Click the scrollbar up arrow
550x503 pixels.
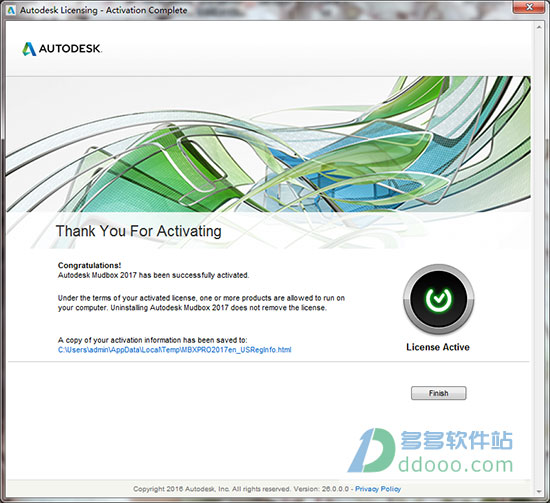point(539,27)
